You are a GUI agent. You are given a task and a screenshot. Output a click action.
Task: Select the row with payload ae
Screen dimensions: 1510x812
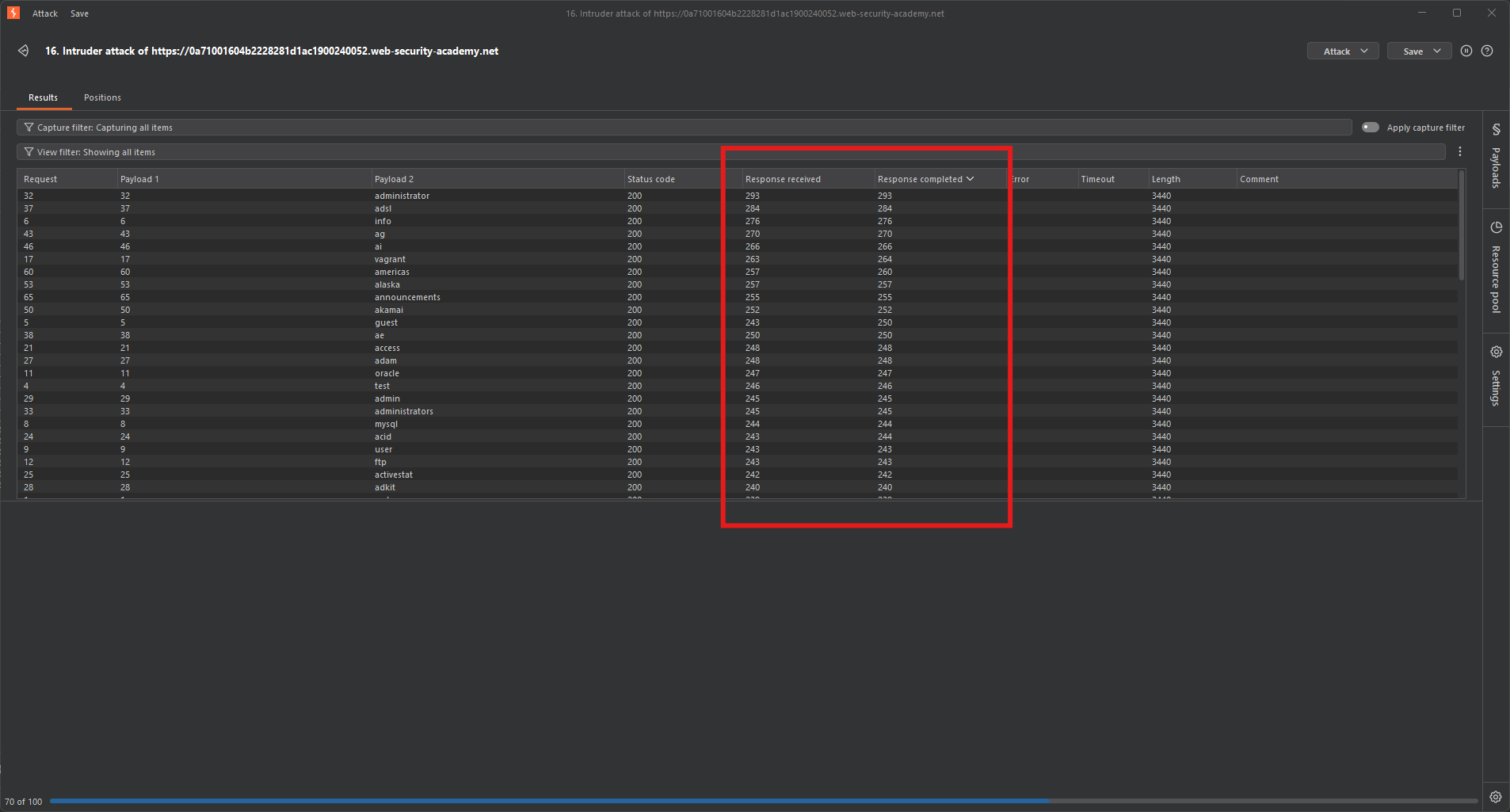pos(738,335)
